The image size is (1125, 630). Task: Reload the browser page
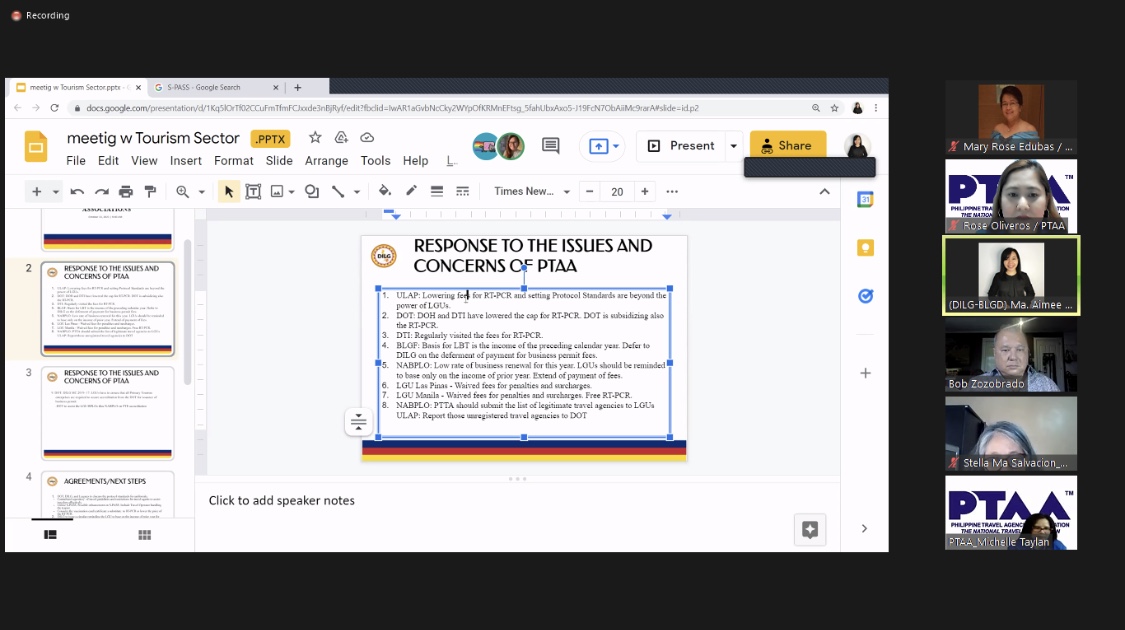[54, 108]
